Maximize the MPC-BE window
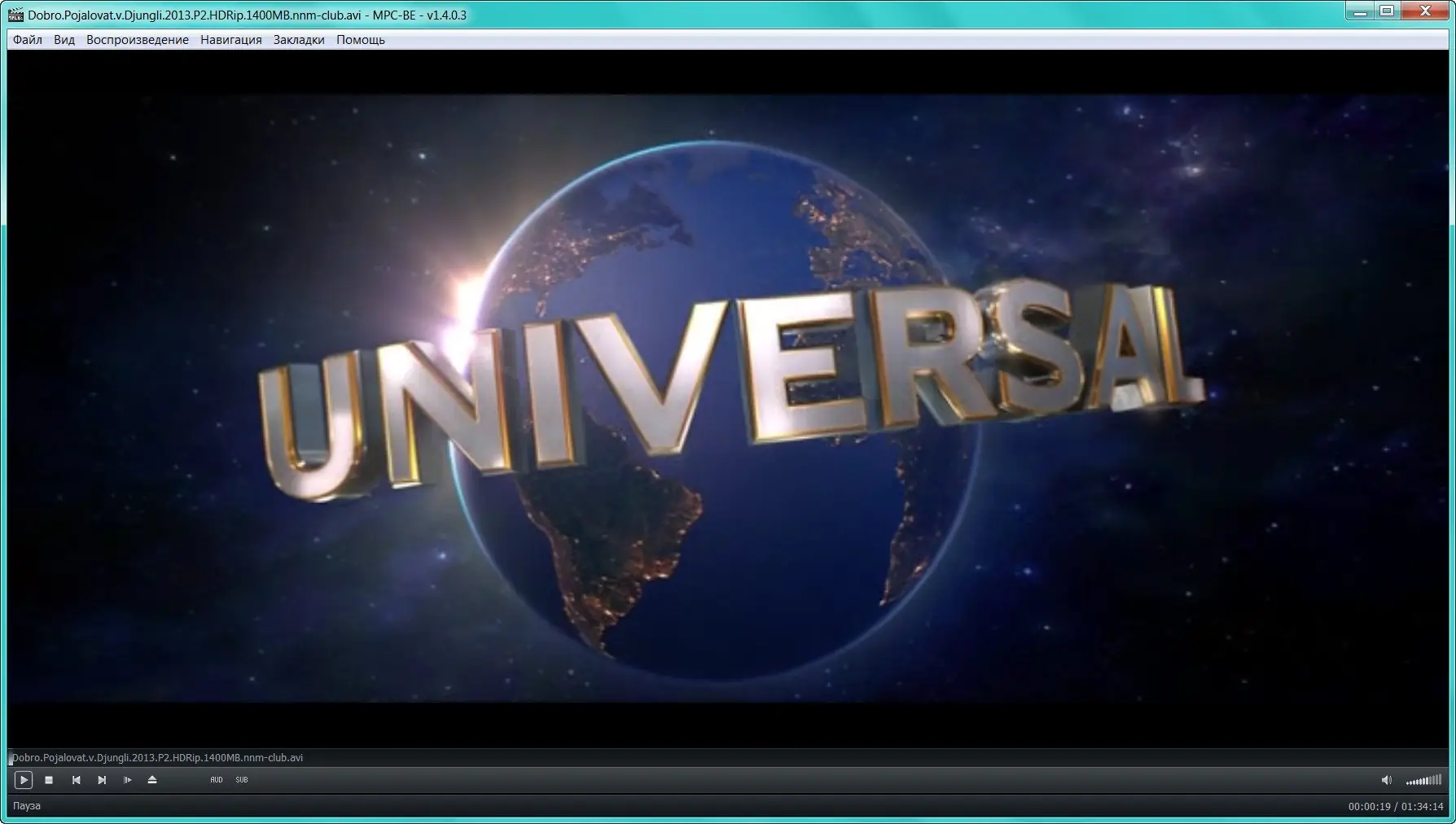The image size is (1456, 824). click(x=1387, y=11)
